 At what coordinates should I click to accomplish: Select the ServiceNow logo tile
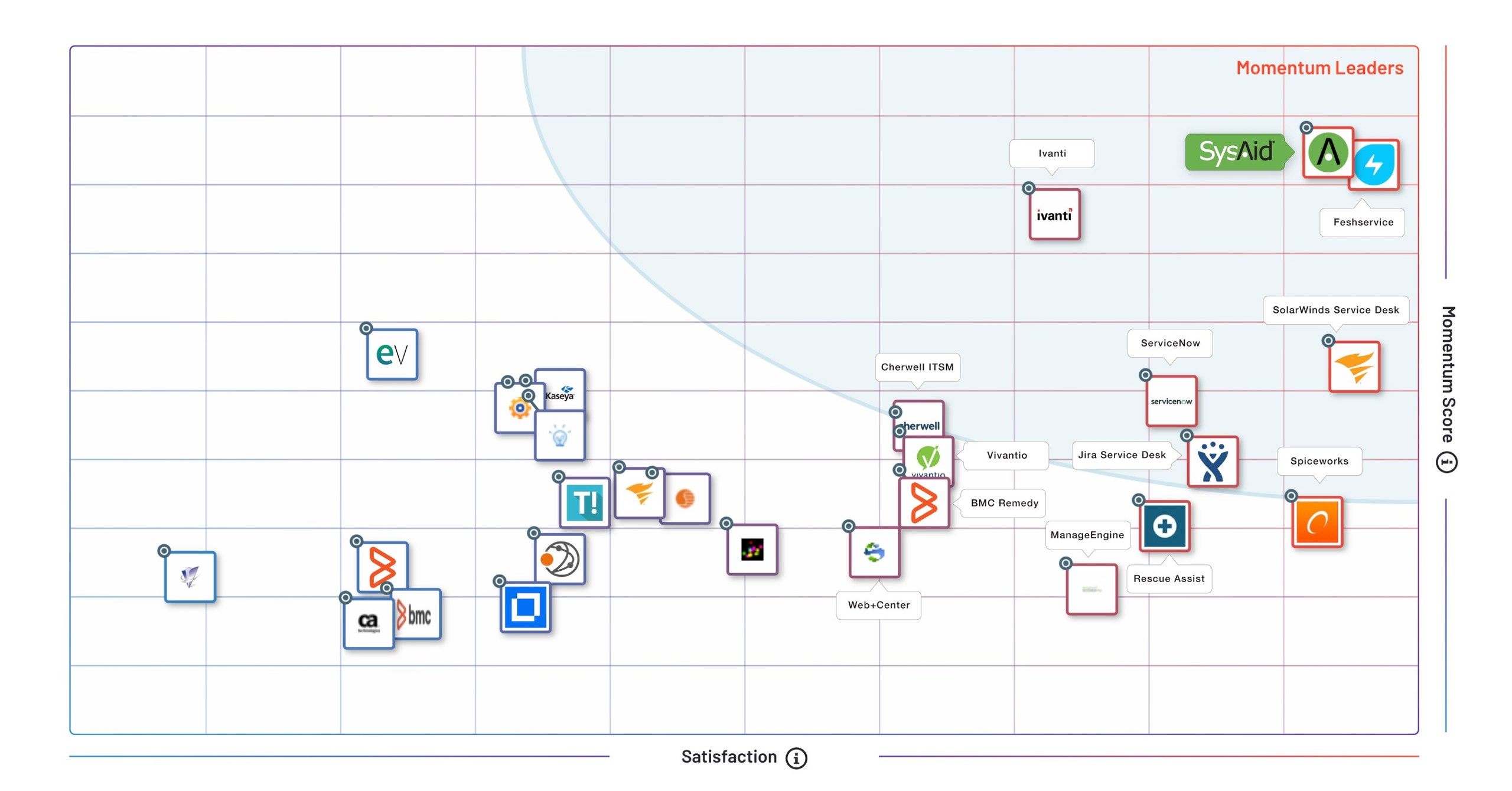(x=1171, y=402)
